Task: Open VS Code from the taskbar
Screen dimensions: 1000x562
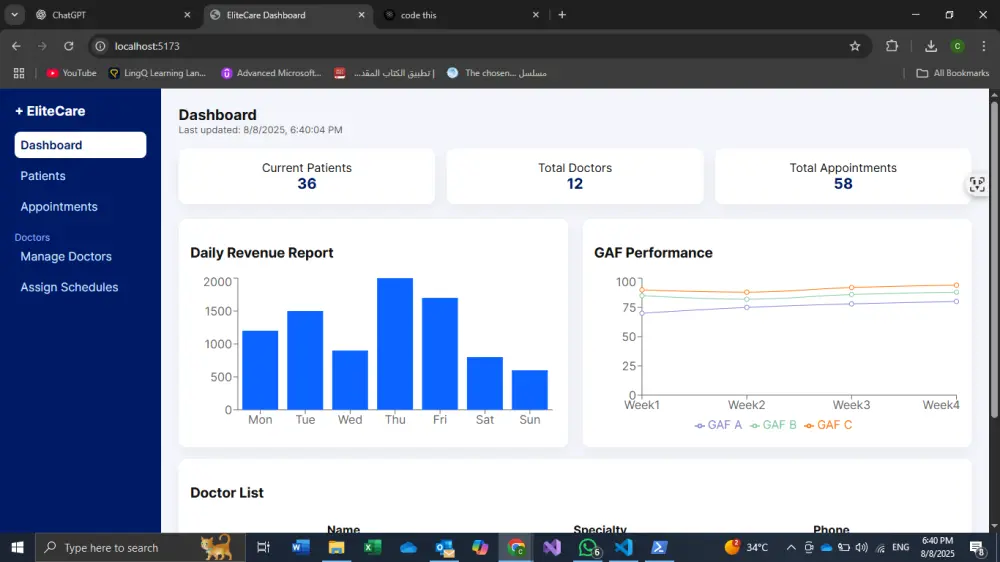Action: (x=624, y=547)
